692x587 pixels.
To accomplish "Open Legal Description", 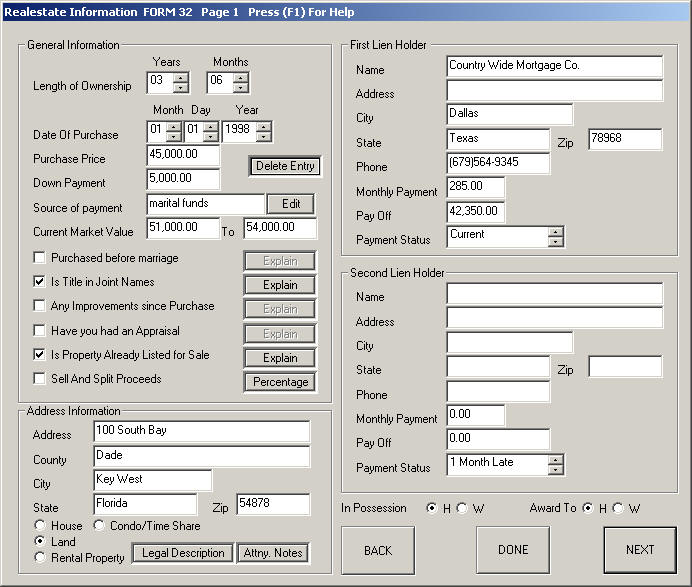I will click(183, 553).
